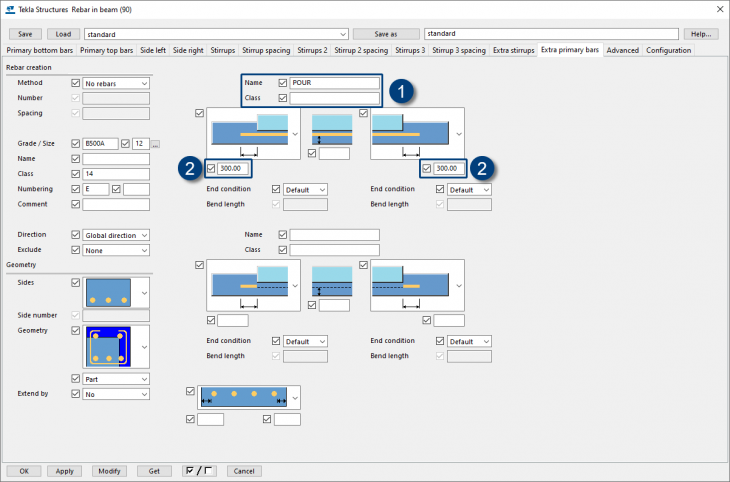Click the Numbering prefix field containing E
730x482 pixels.
[x=96, y=189]
